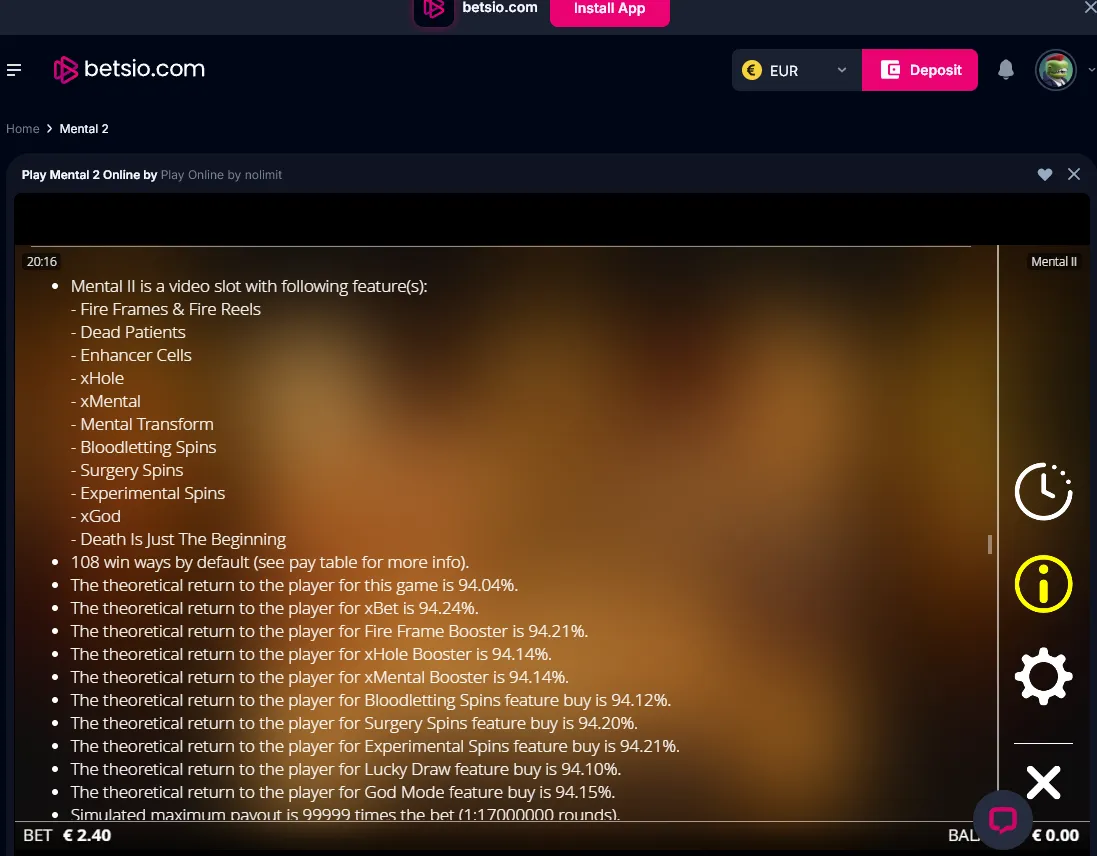Click the xBet RTP 94.24% line
Viewport: 1097px width, 856px height.
coord(275,608)
